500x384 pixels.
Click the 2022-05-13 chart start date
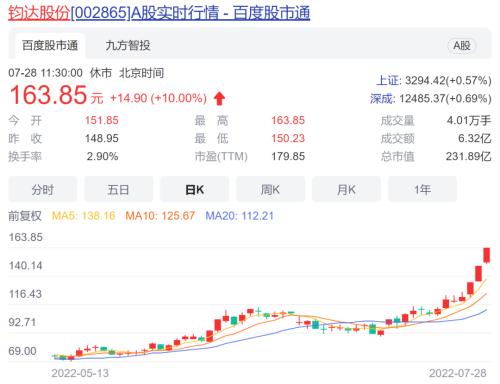[x=80, y=373]
